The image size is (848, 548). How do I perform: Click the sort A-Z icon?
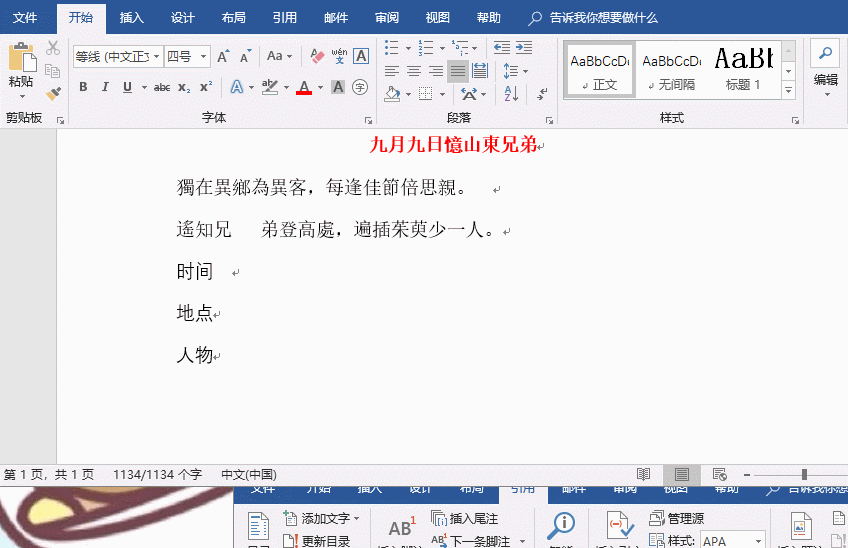pos(511,94)
